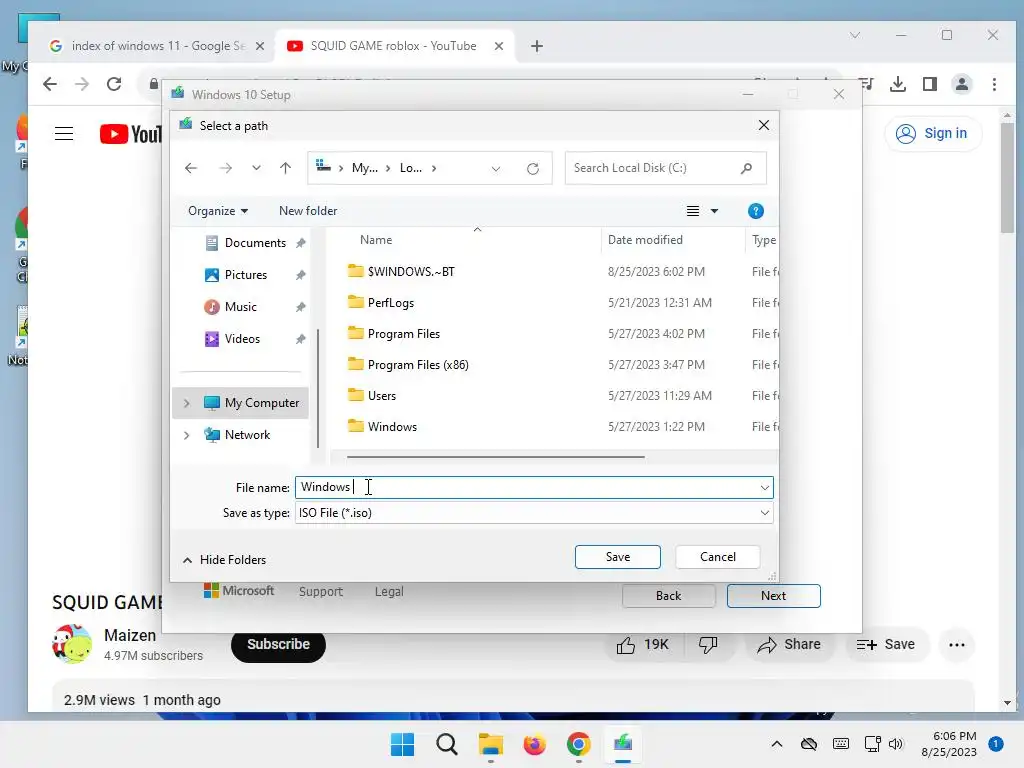Select the Program Files folder

tap(404, 334)
